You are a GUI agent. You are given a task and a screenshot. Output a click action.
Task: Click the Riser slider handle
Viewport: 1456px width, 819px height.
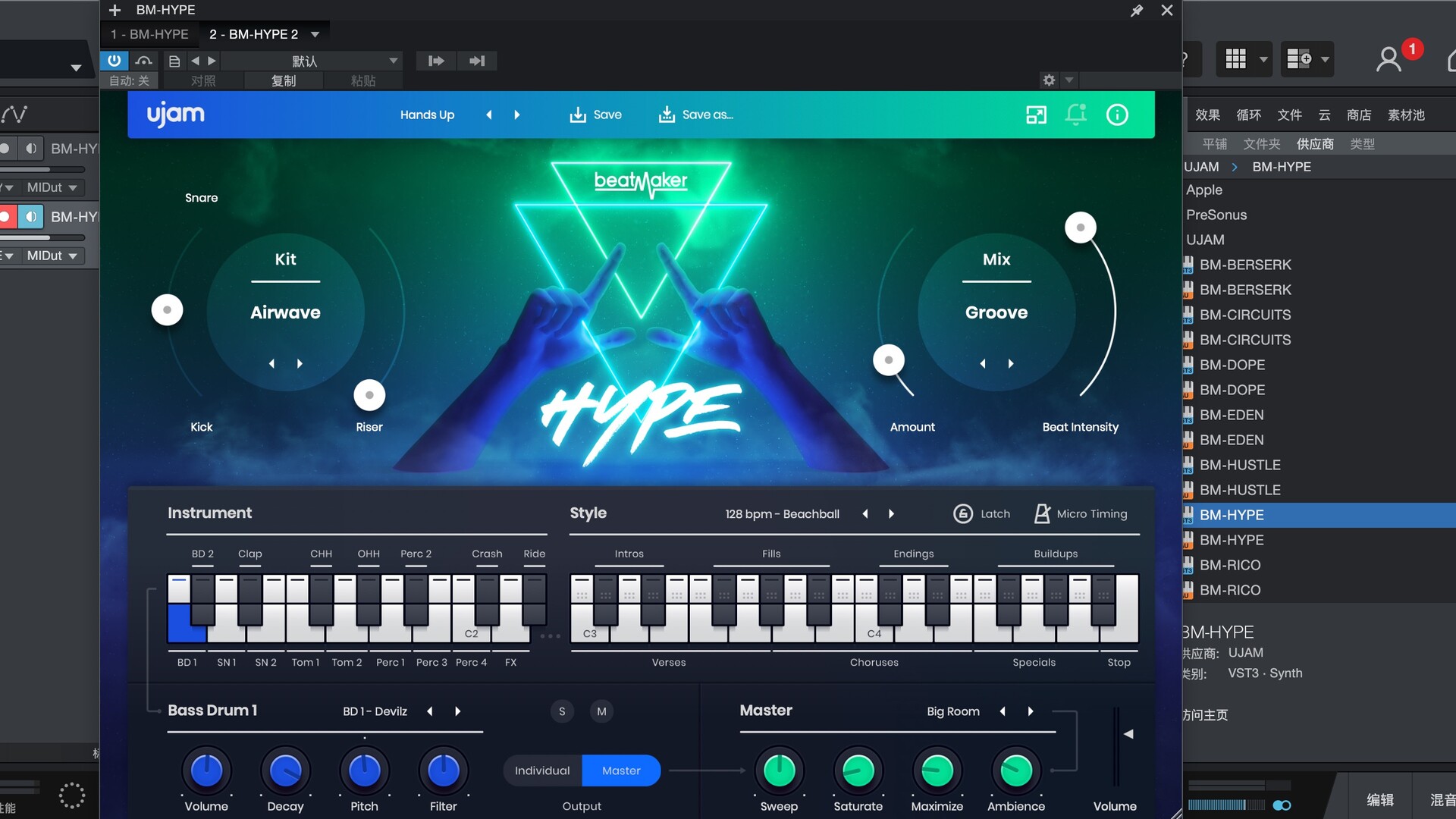369,394
